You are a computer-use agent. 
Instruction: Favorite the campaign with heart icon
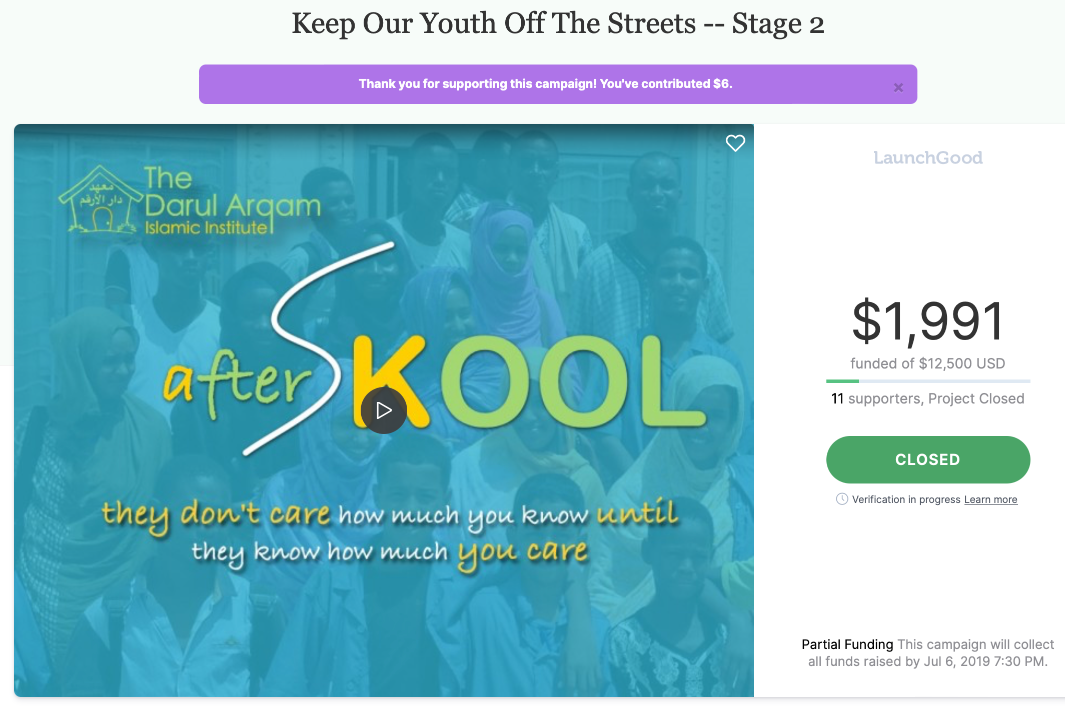point(735,143)
